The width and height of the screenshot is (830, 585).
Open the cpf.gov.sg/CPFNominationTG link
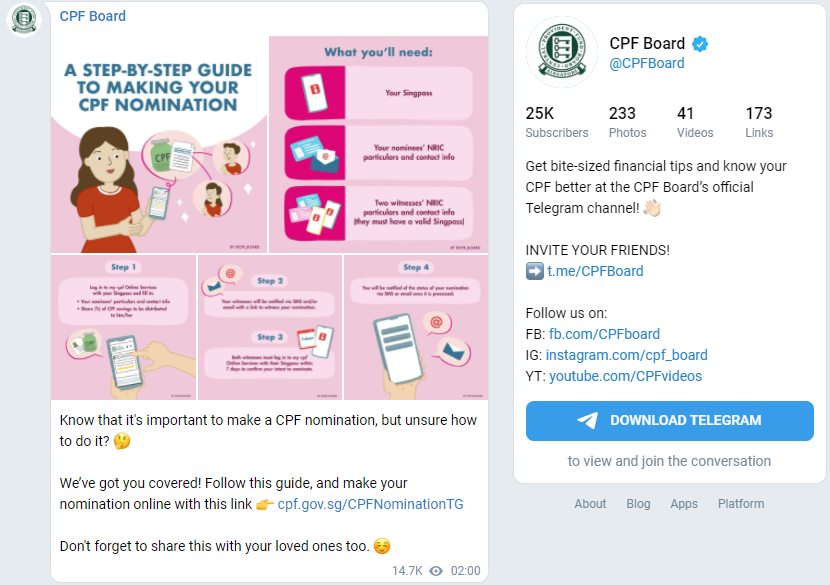point(371,504)
